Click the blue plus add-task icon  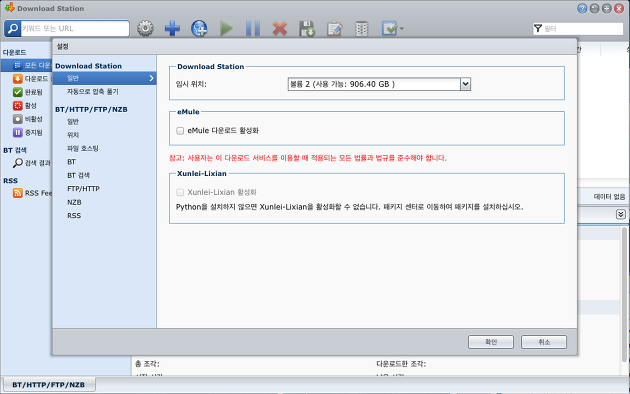pos(172,29)
